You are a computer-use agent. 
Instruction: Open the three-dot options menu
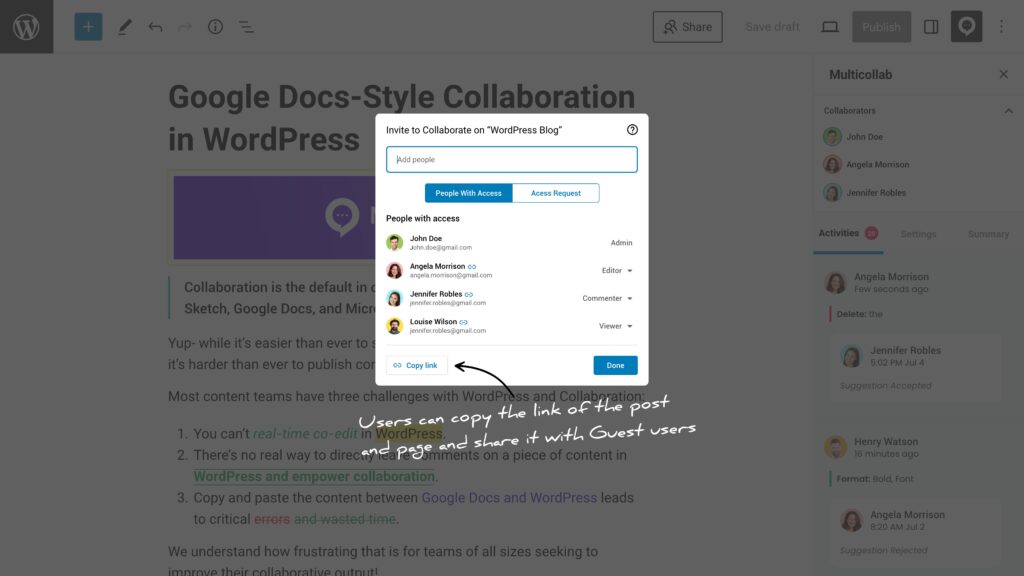pyautogui.click(x=1001, y=27)
